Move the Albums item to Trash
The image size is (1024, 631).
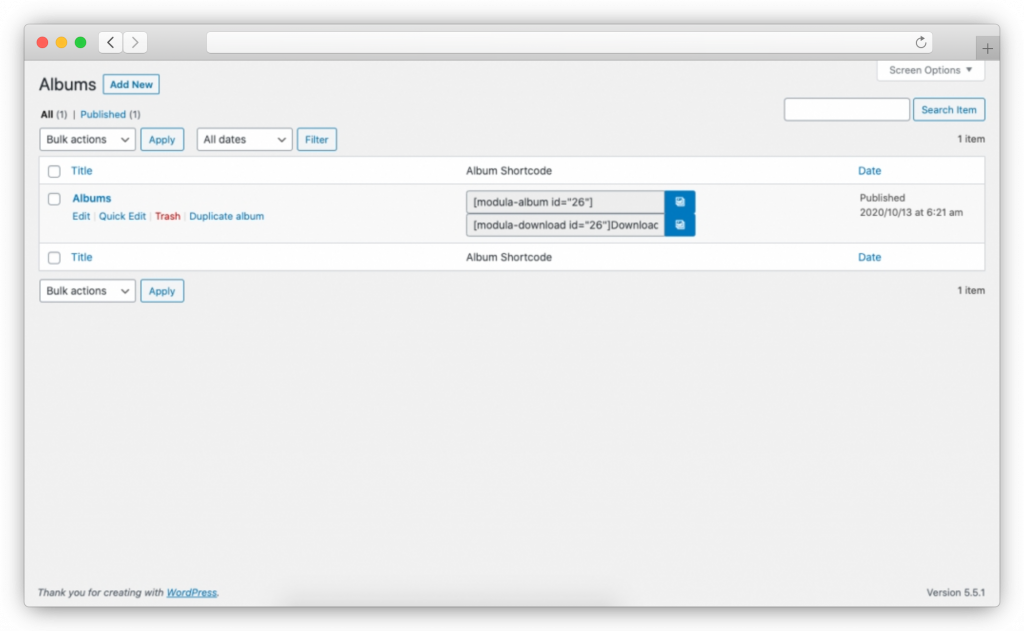(x=167, y=216)
